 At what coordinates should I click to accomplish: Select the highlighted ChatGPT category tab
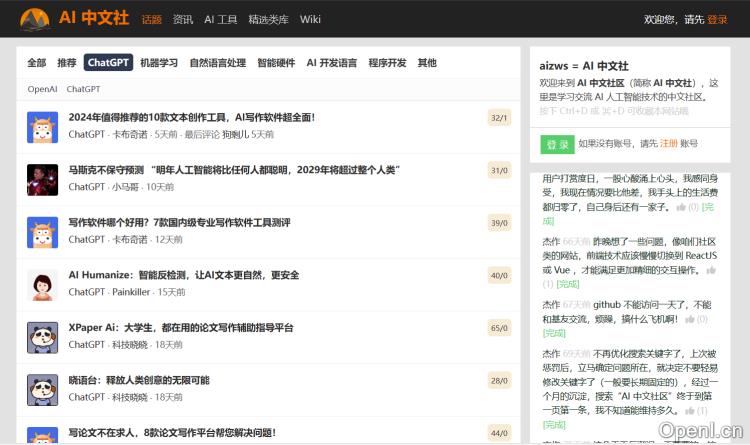(x=108, y=63)
